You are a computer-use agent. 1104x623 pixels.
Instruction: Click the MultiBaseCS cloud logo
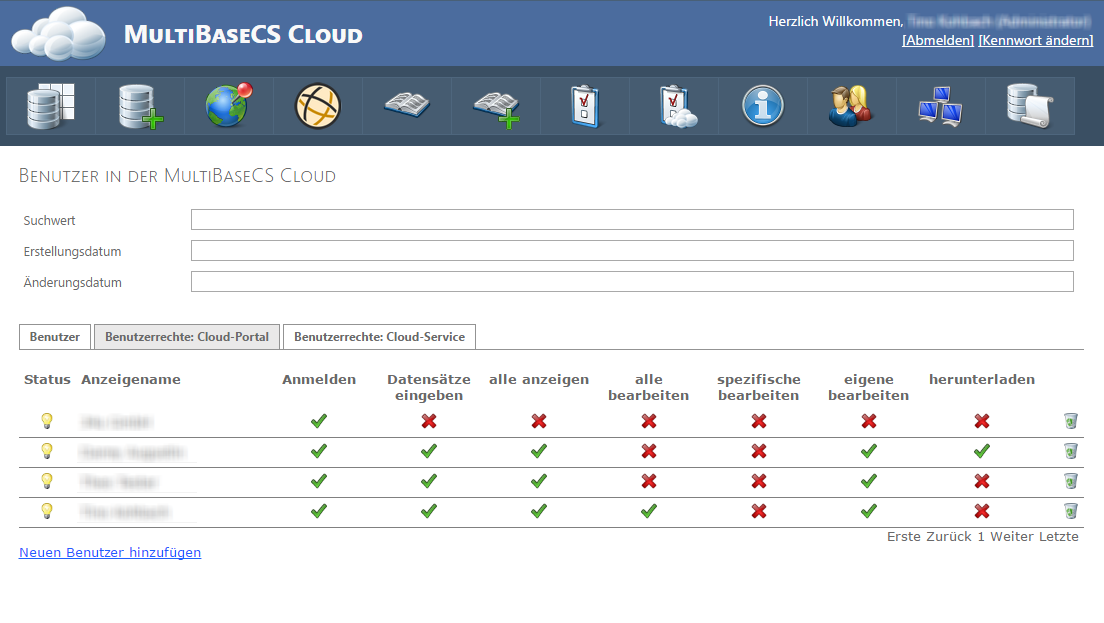coord(59,33)
